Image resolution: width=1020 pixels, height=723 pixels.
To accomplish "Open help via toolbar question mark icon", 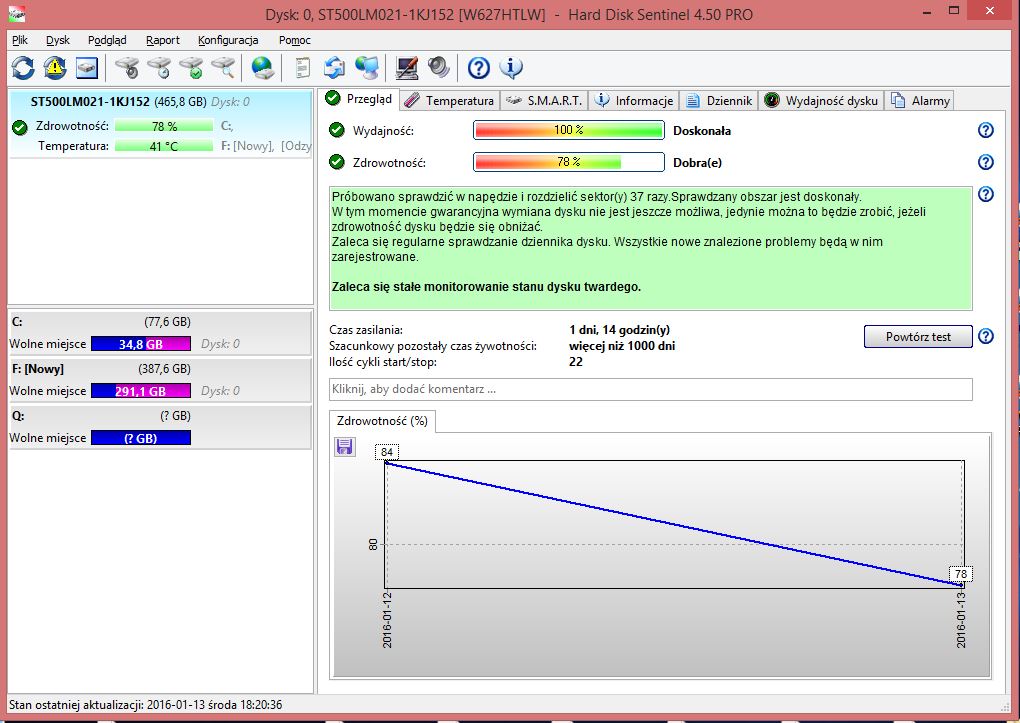I will tap(479, 68).
